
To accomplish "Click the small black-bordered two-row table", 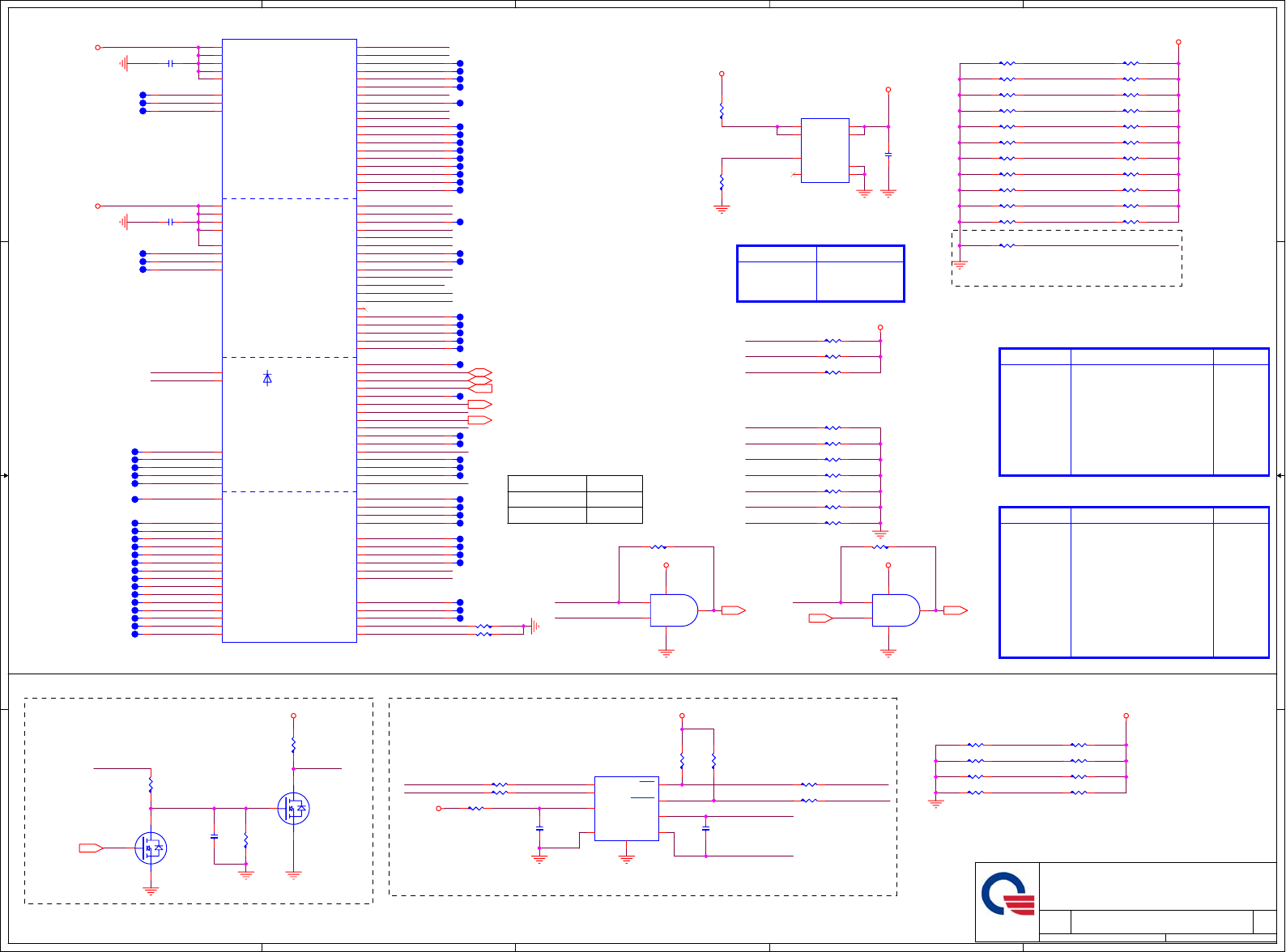I will (x=575, y=499).
